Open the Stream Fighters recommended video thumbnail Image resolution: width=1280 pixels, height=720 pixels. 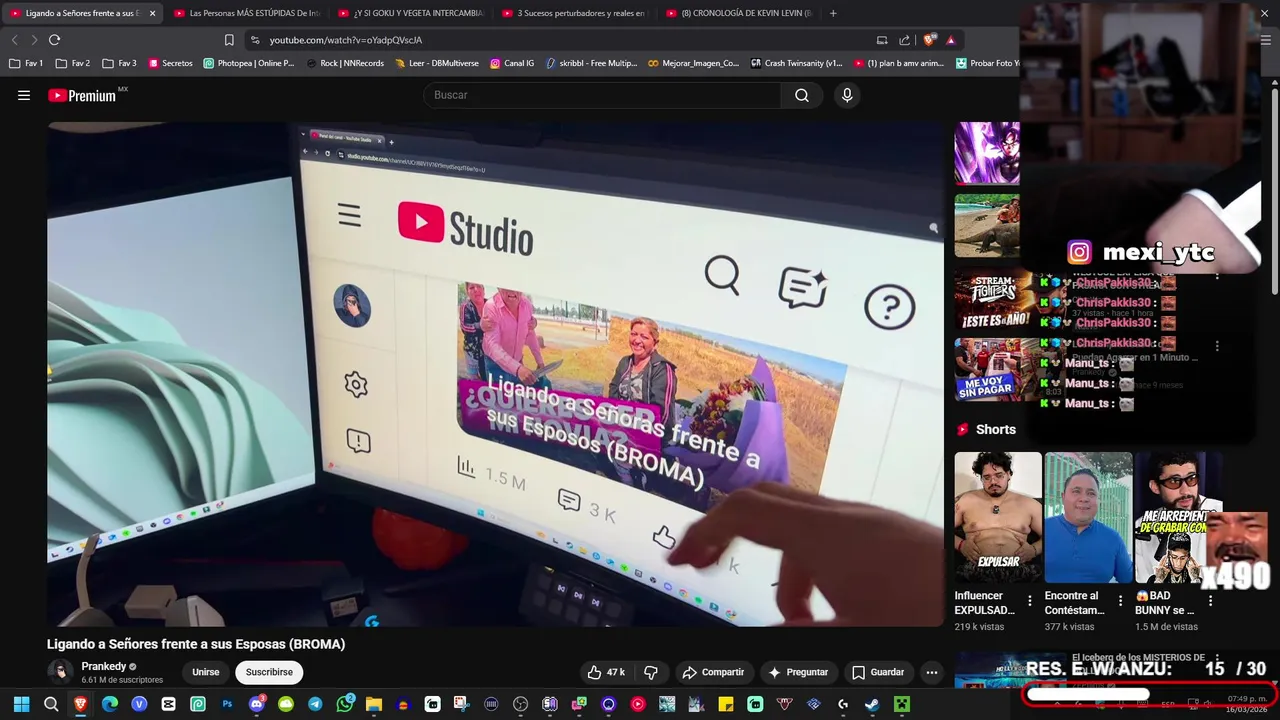[x=996, y=300]
